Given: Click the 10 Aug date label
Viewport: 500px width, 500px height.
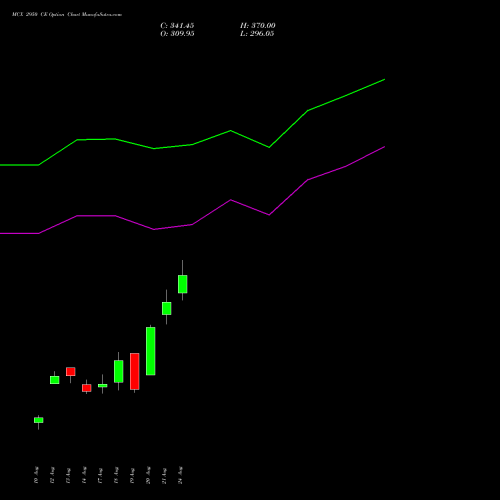Looking at the screenshot, I should coord(36,475).
